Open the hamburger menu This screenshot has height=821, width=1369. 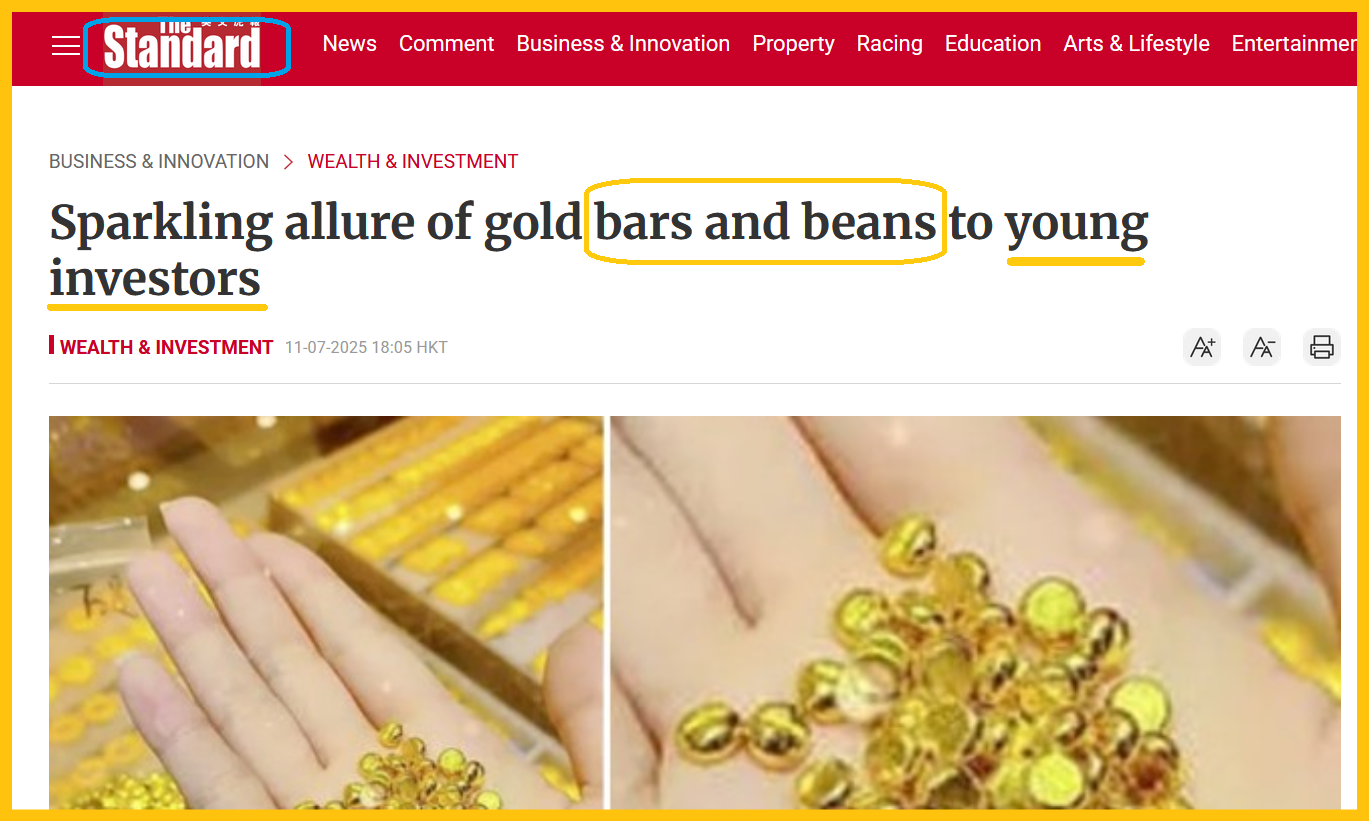pyautogui.click(x=66, y=45)
